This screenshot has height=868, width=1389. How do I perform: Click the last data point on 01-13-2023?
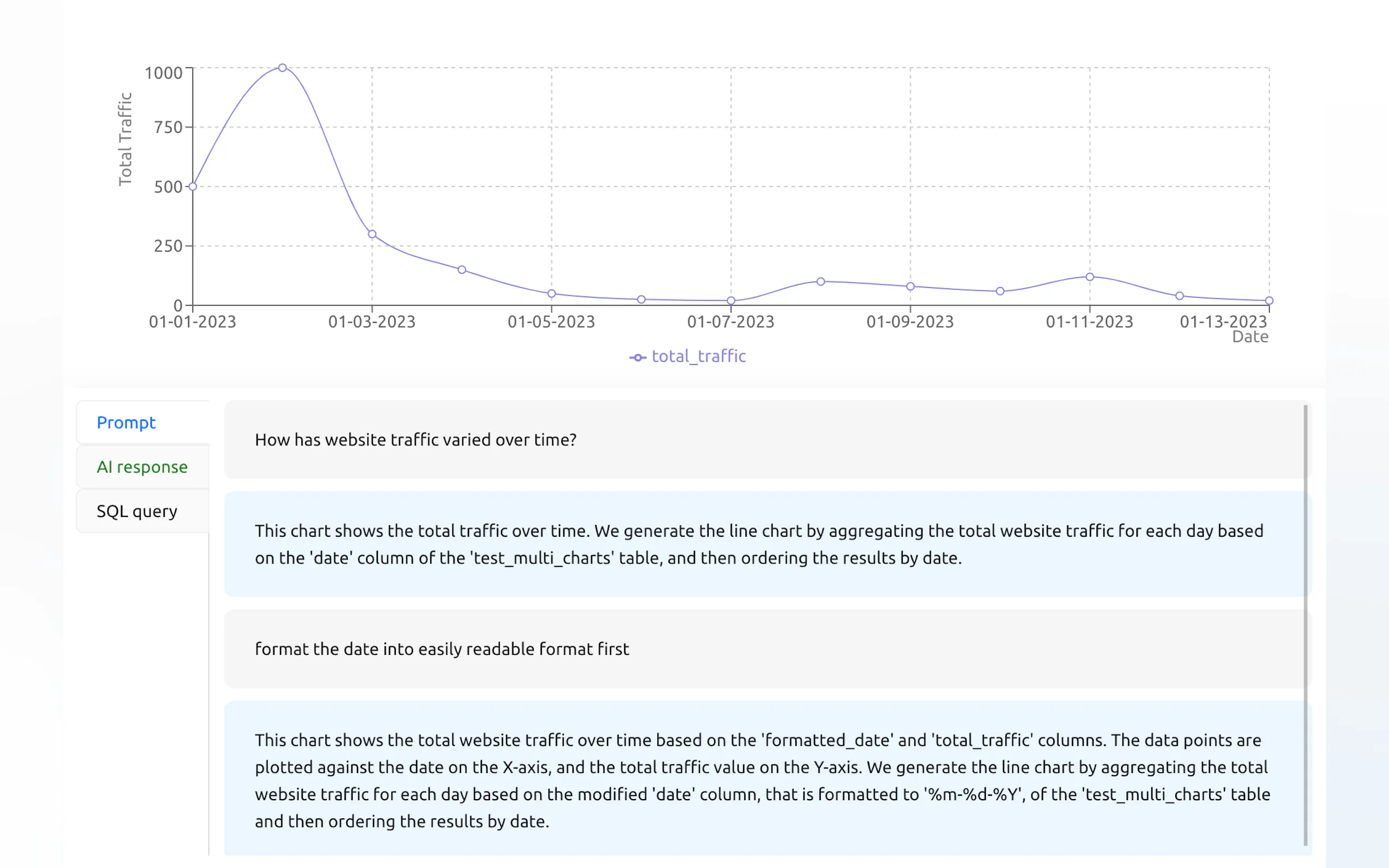click(x=1269, y=301)
